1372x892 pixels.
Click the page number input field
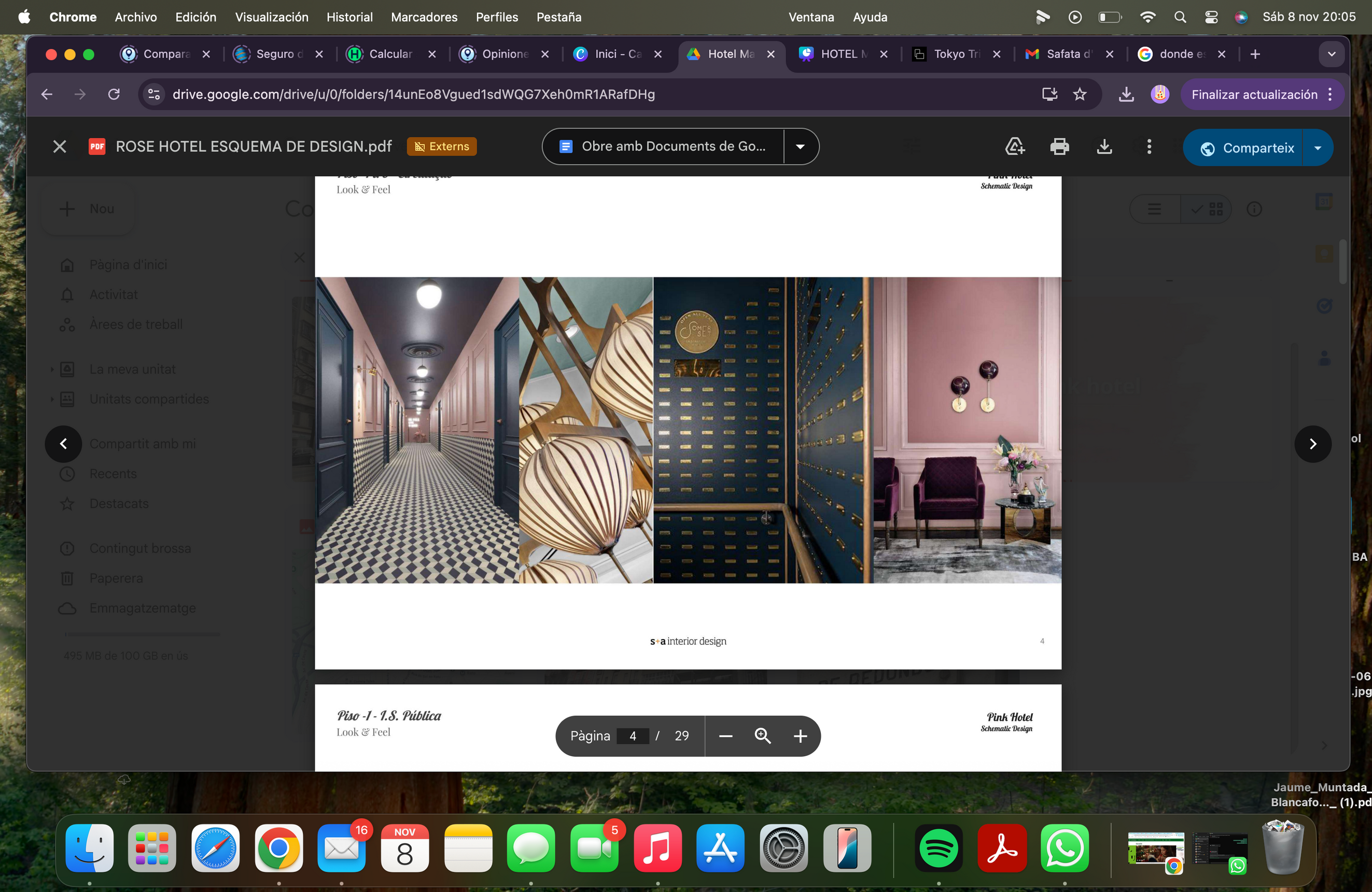633,736
